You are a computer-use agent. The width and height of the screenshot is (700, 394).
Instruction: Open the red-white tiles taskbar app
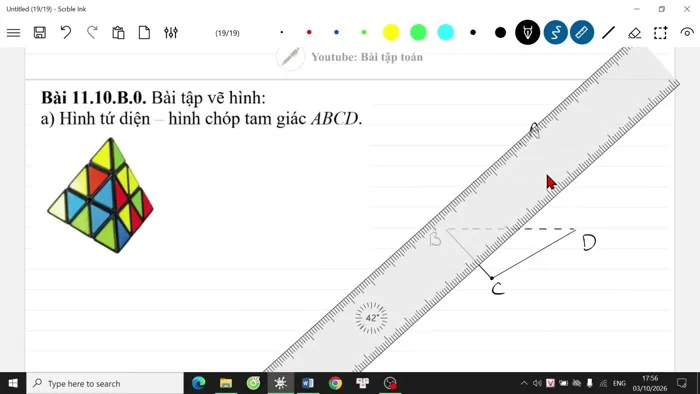coord(362,383)
